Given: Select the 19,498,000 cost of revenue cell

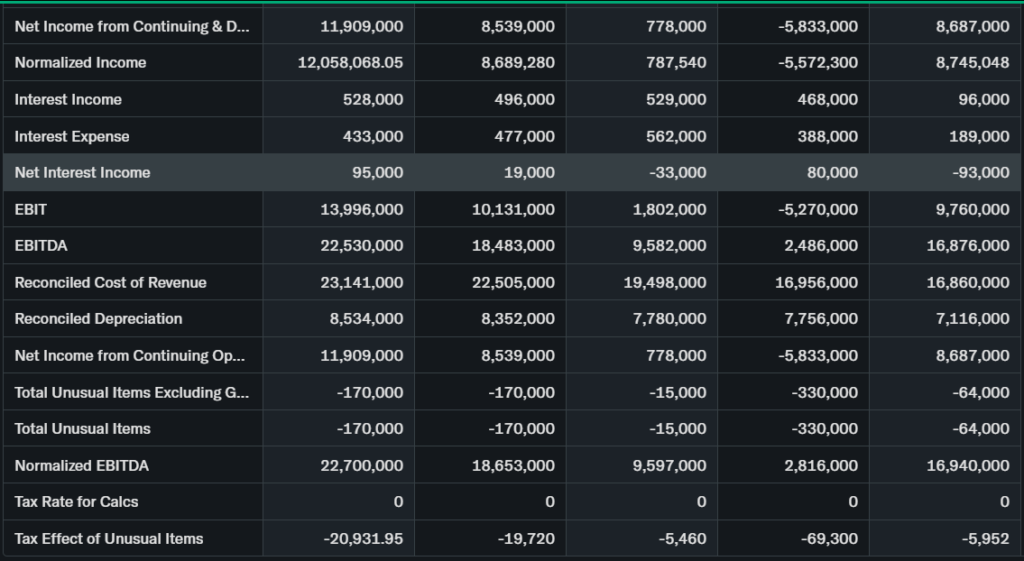Looking at the screenshot, I should [664, 283].
